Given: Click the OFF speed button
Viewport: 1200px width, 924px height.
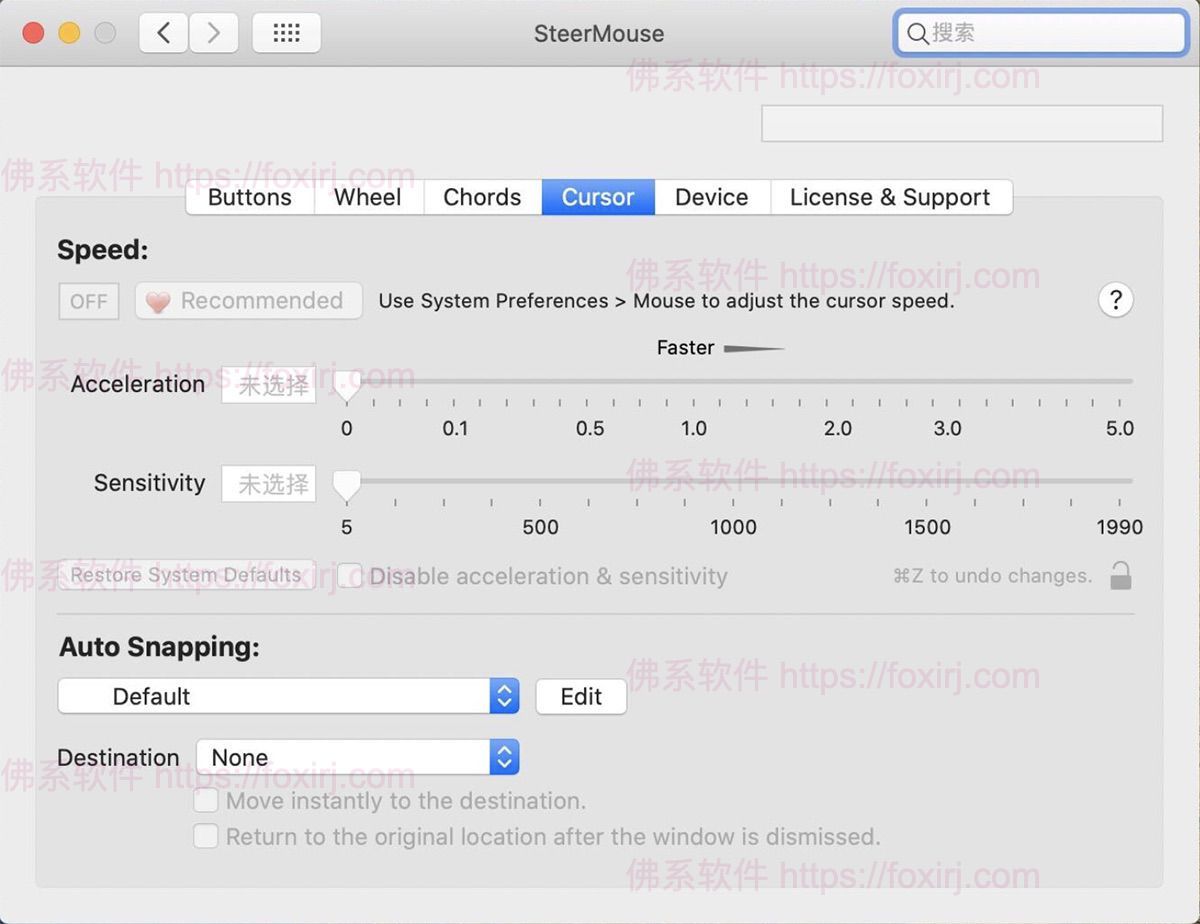Looking at the screenshot, I should (x=88, y=300).
